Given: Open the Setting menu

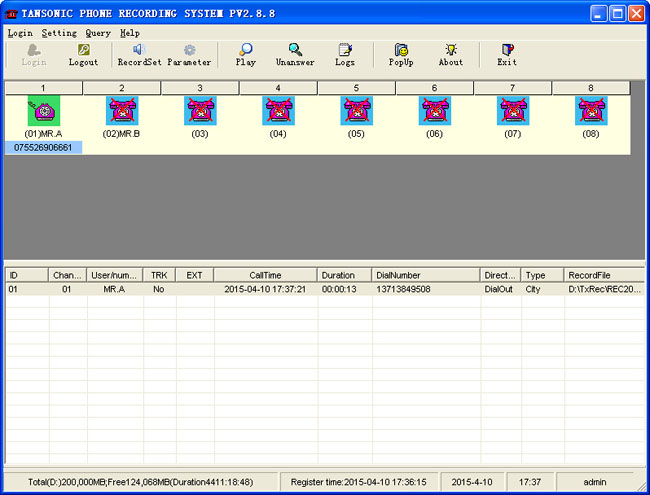Looking at the screenshot, I should (x=59, y=33).
